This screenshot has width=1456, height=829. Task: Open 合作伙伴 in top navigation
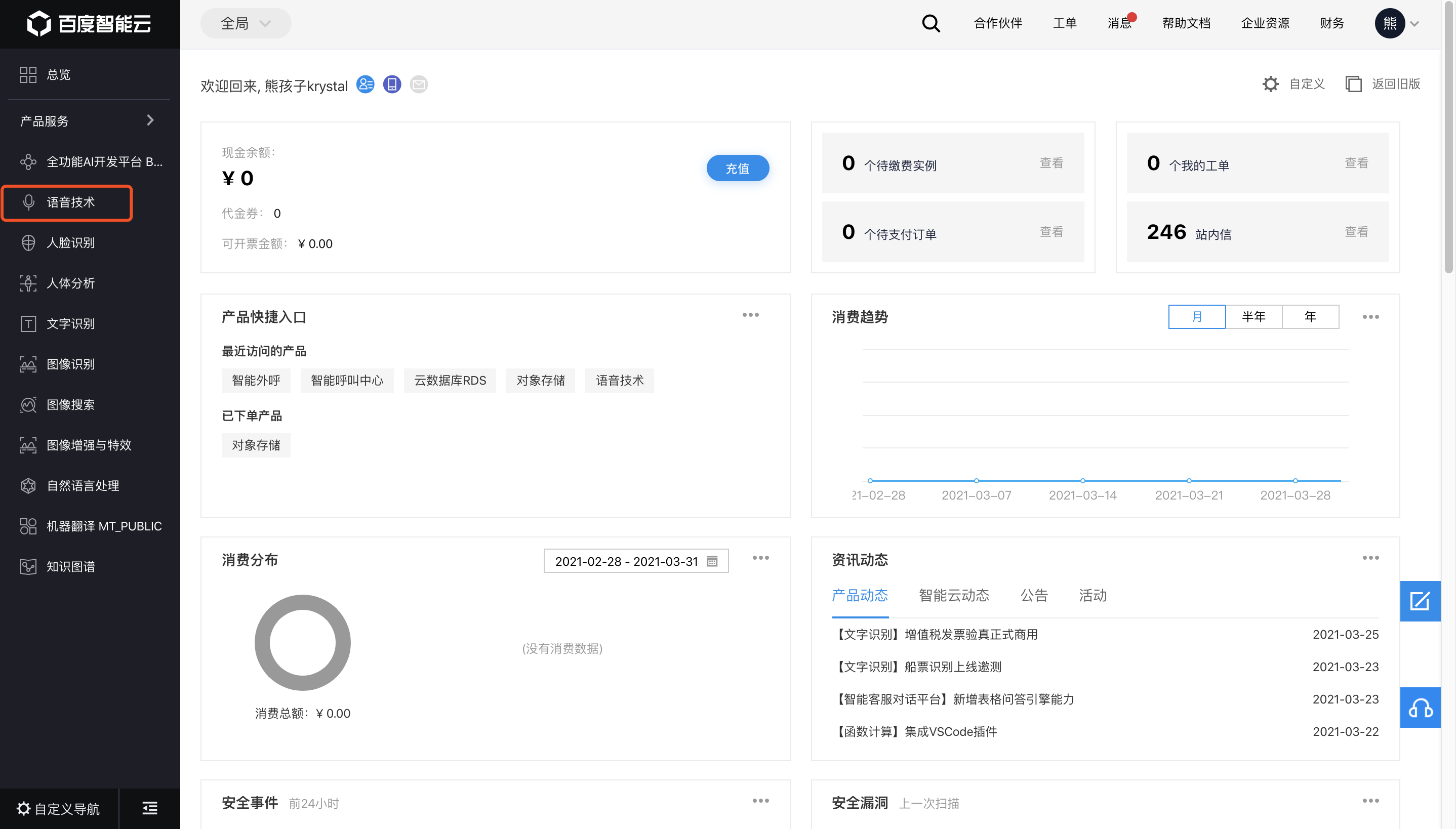pos(998,23)
